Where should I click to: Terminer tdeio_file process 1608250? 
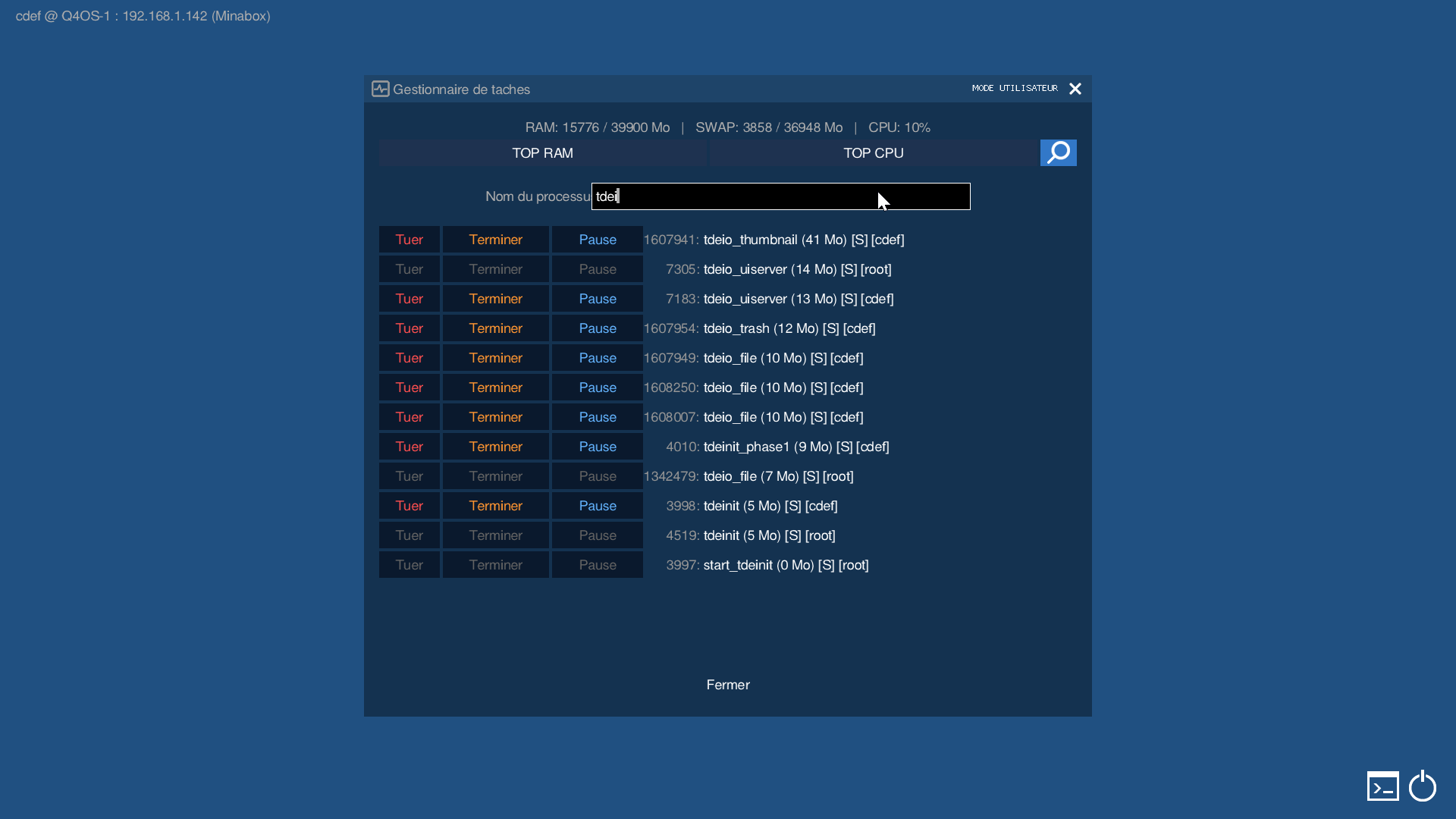pos(496,388)
